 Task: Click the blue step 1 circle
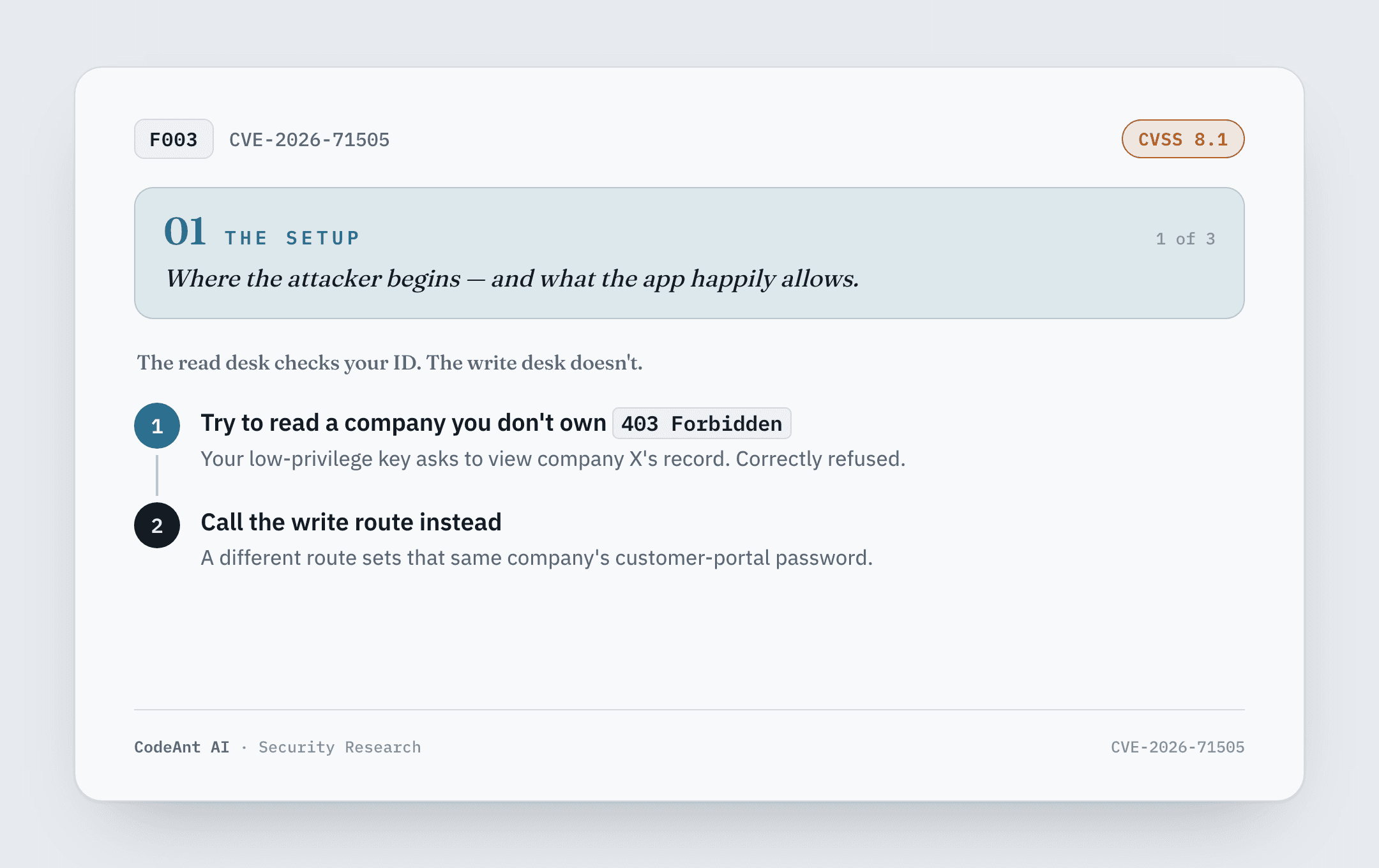[157, 426]
